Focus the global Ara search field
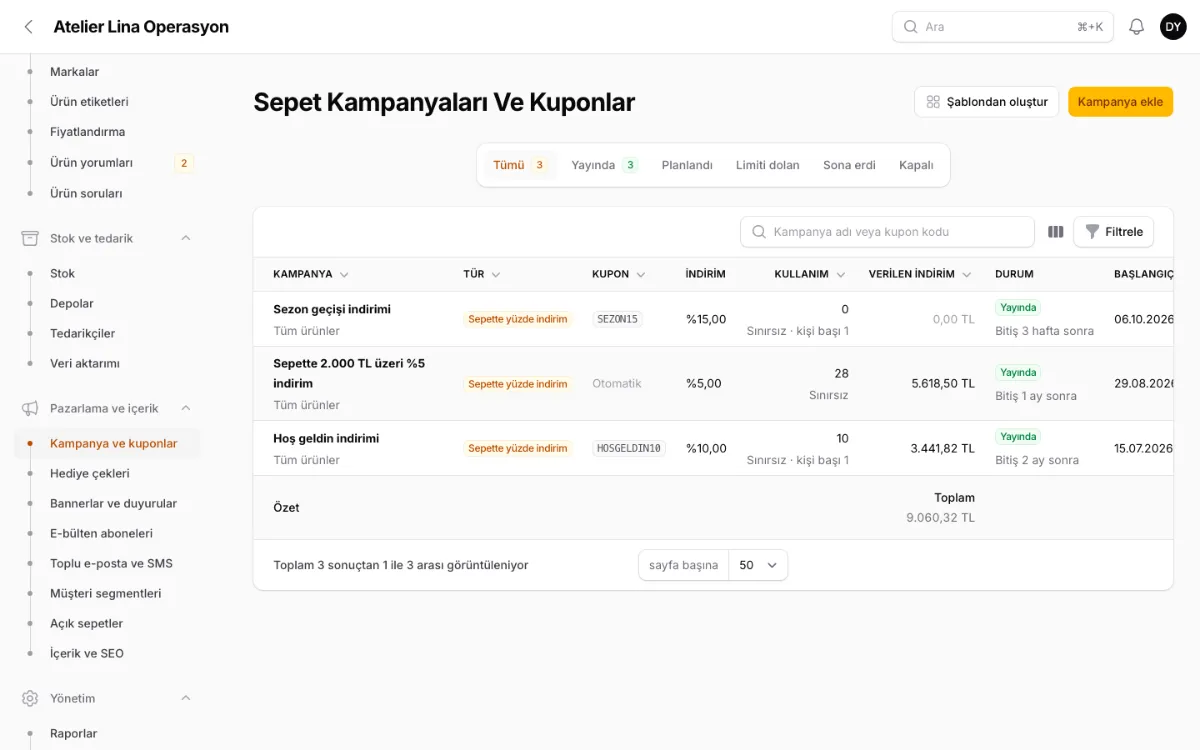 point(1002,27)
